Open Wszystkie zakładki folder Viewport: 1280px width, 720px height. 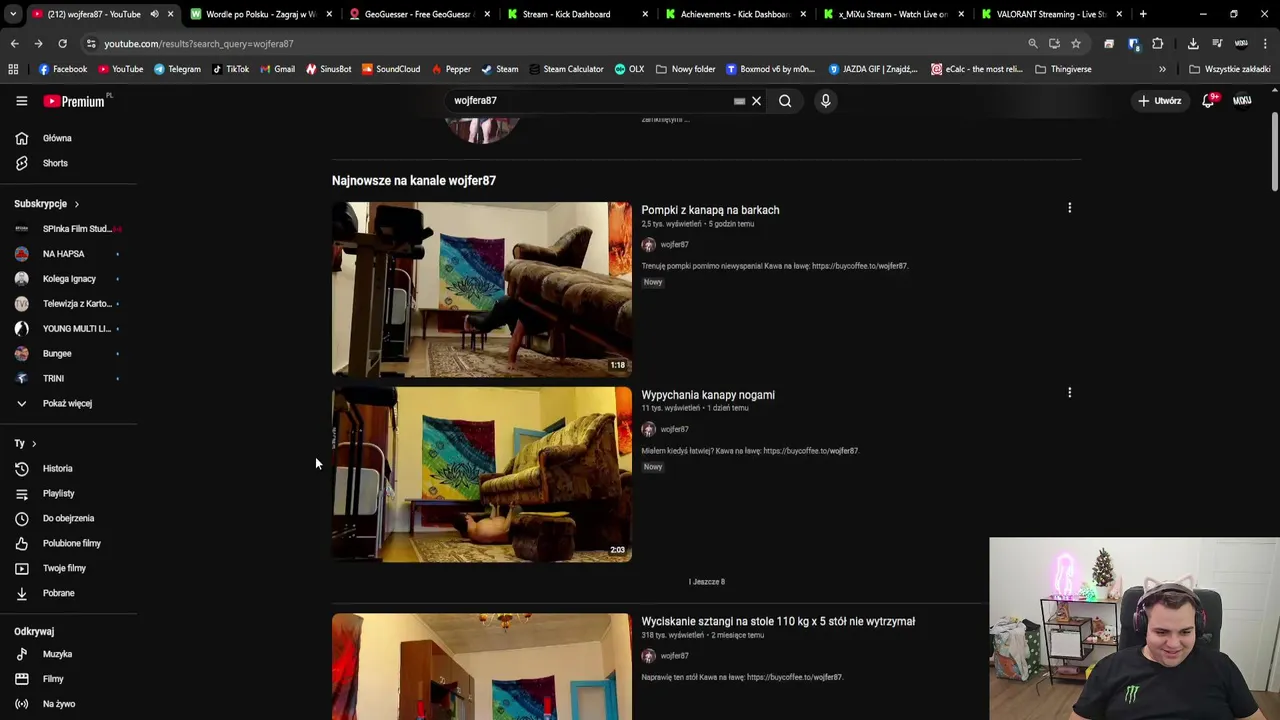pyautogui.click(x=1230, y=69)
